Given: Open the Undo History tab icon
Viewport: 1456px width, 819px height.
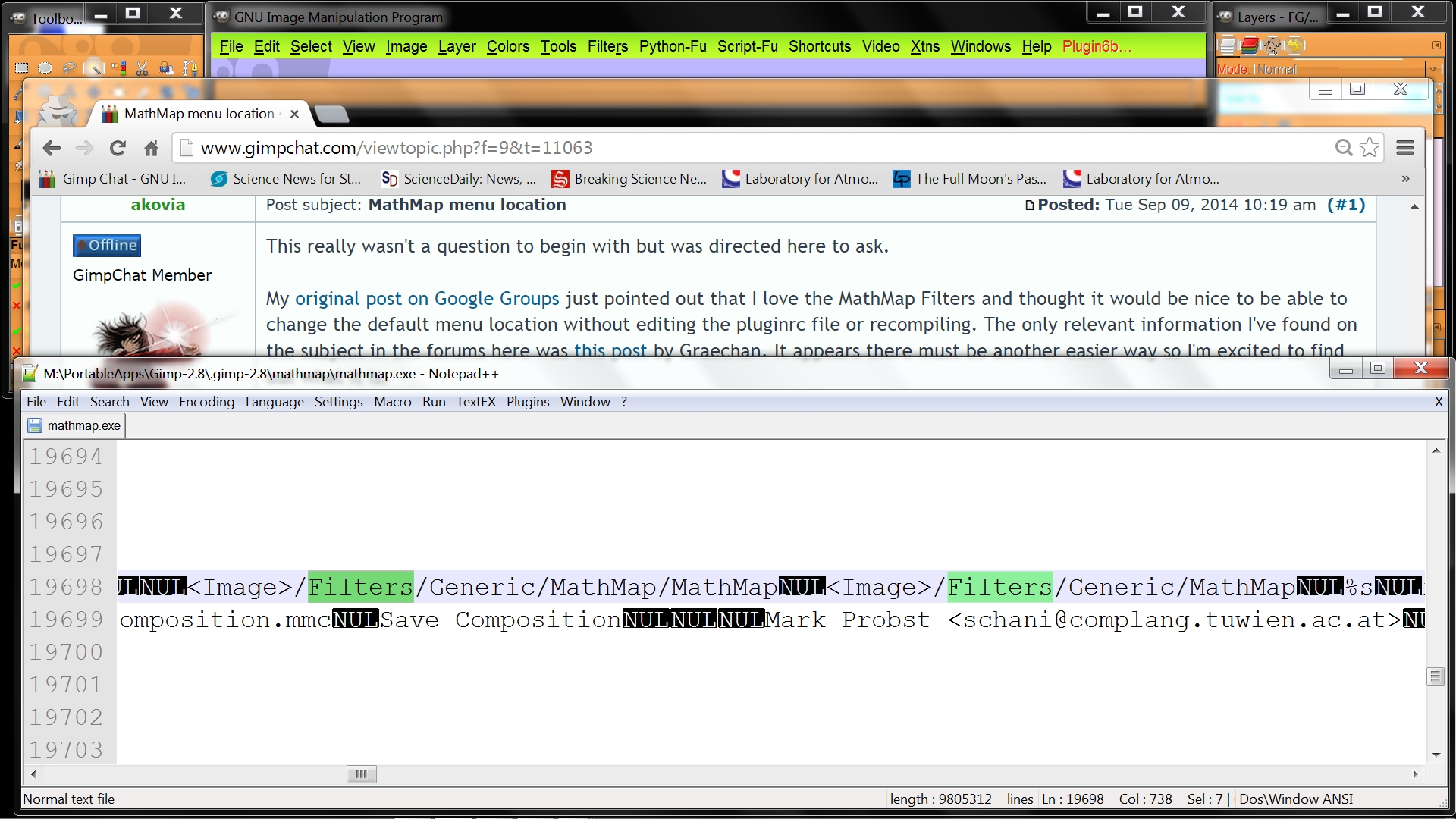Looking at the screenshot, I should pos(1294,45).
